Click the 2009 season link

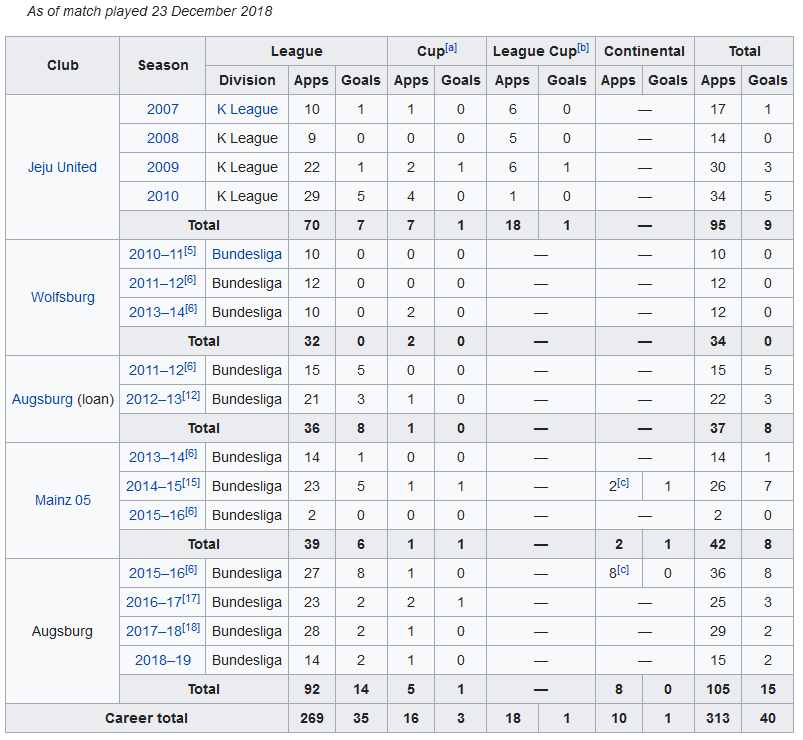point(162,167)
